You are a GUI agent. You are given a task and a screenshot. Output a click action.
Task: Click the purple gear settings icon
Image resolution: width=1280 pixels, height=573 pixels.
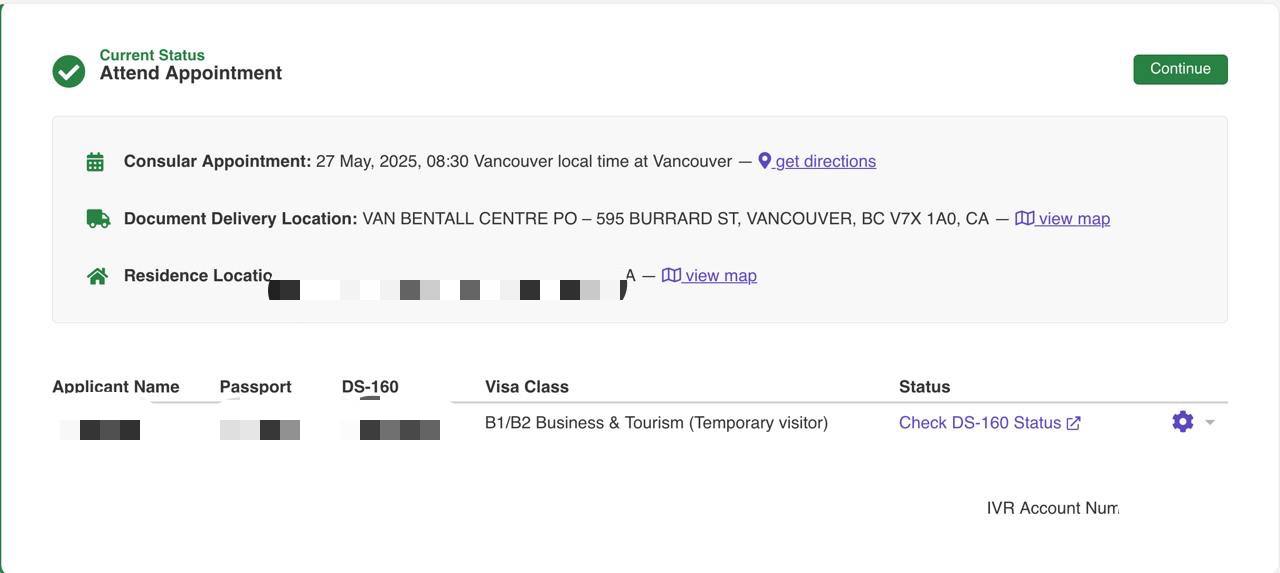(x=1182, y=422)
